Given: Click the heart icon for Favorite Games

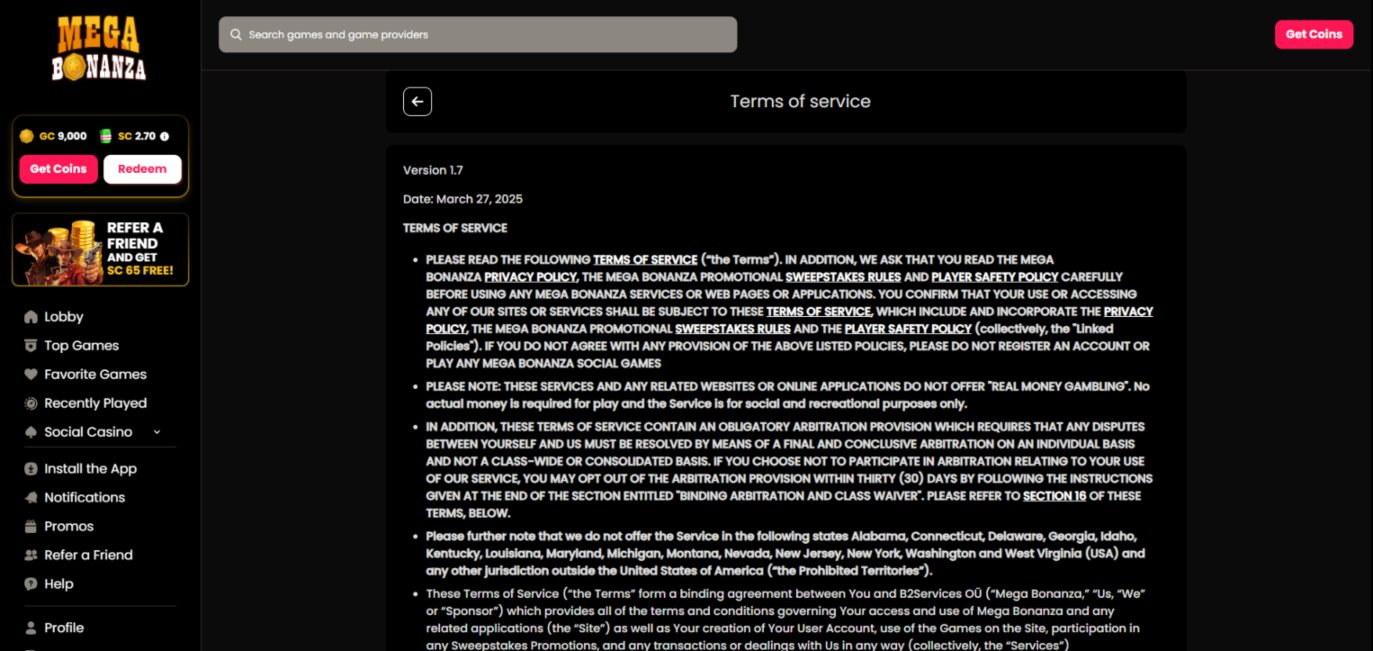Looking at the screenshot, I should [31, 375].
